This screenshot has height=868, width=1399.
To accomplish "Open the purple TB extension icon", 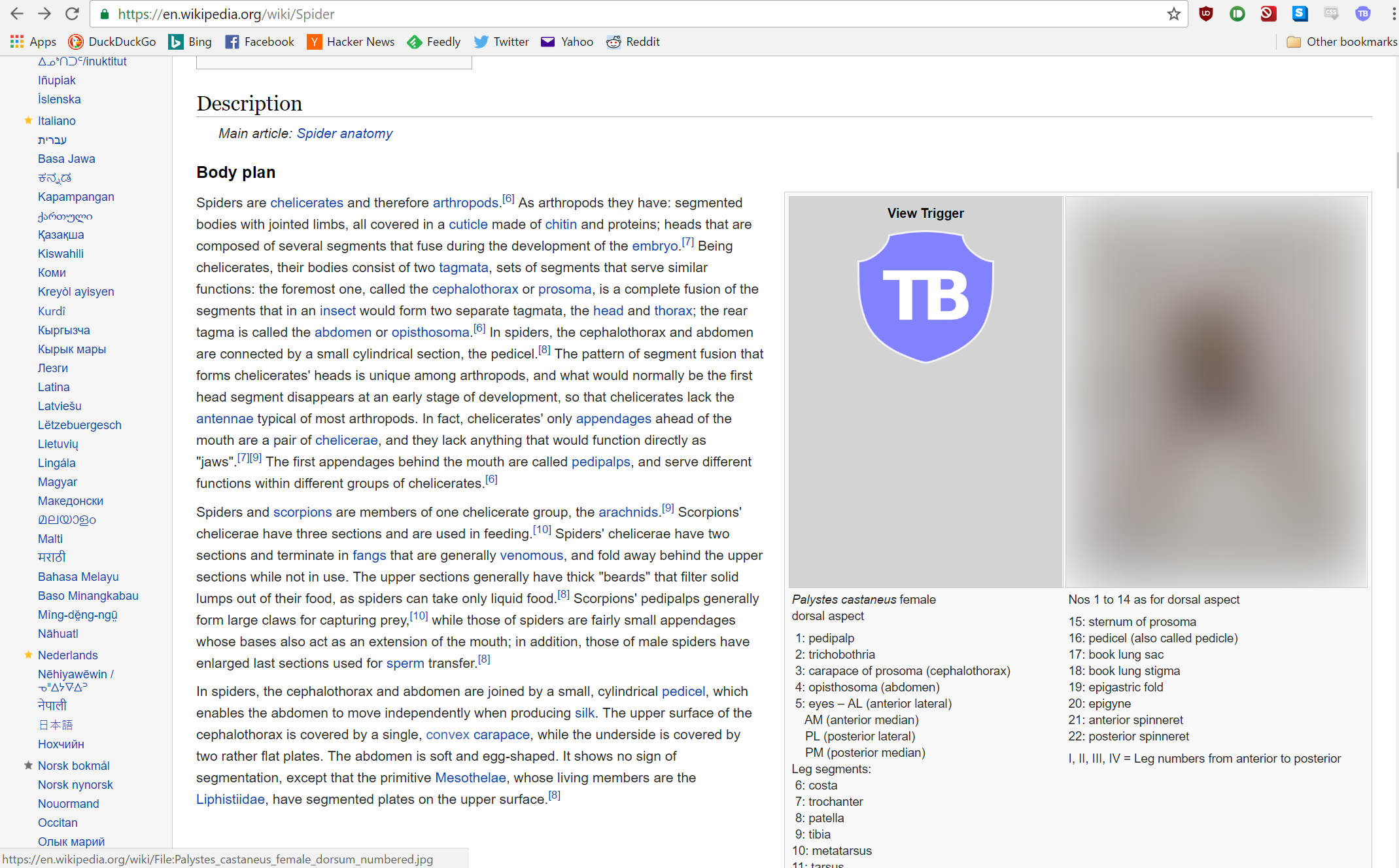I will (1362, 14).
